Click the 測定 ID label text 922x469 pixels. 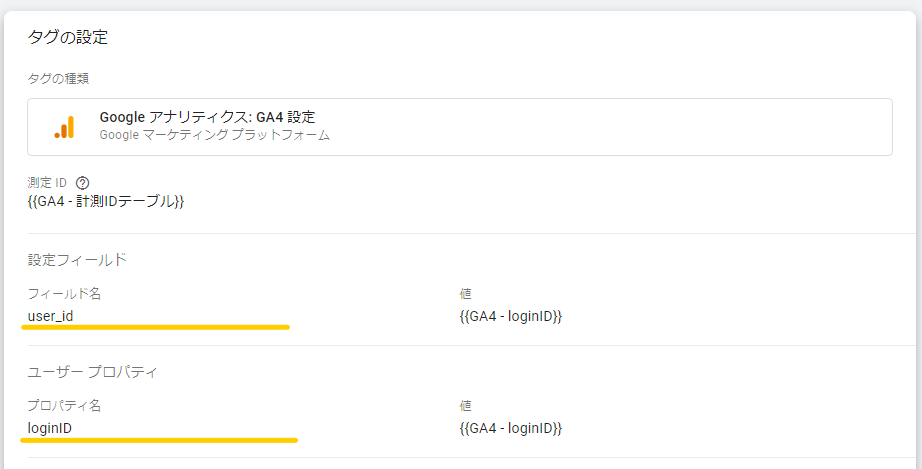click(x=47, y=183)
